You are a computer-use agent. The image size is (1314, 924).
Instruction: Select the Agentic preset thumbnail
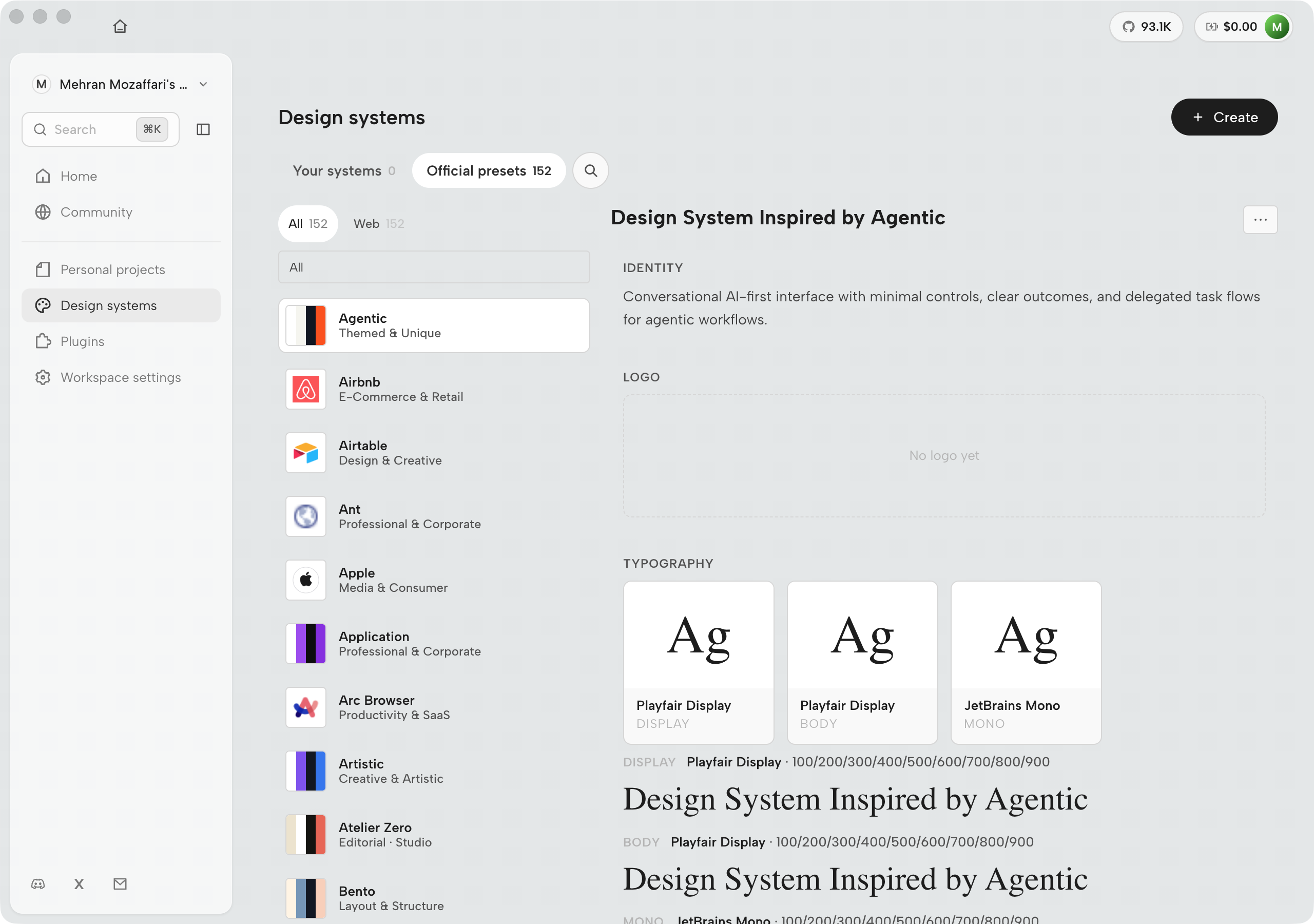click(x=305, y=325)
